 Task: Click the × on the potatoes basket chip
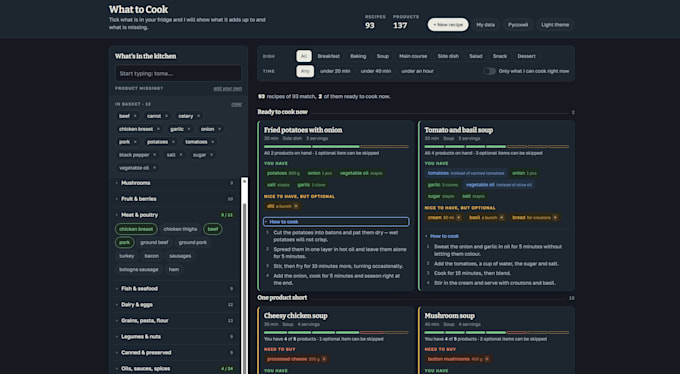coord(173,142)
